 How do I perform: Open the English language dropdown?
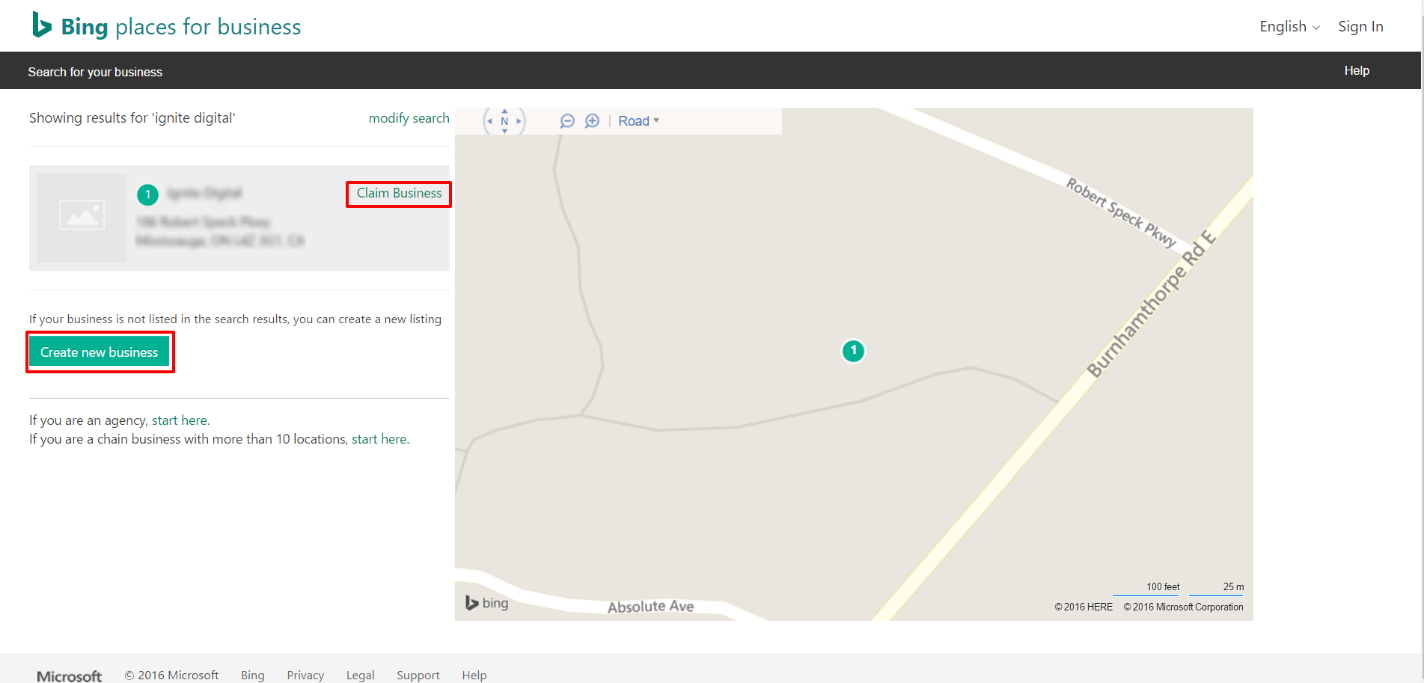[1290, 27]
